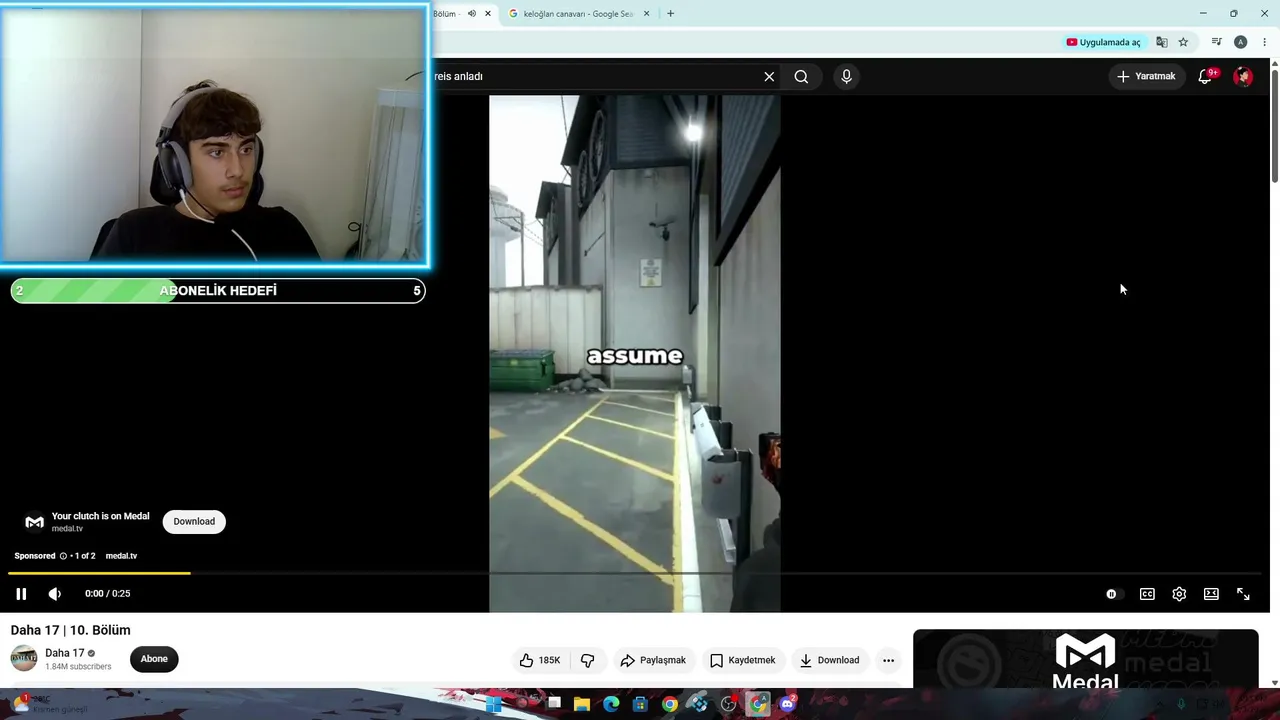
Task: Open the Medal ad banner thumbnail
Action: click(1085, 659)
